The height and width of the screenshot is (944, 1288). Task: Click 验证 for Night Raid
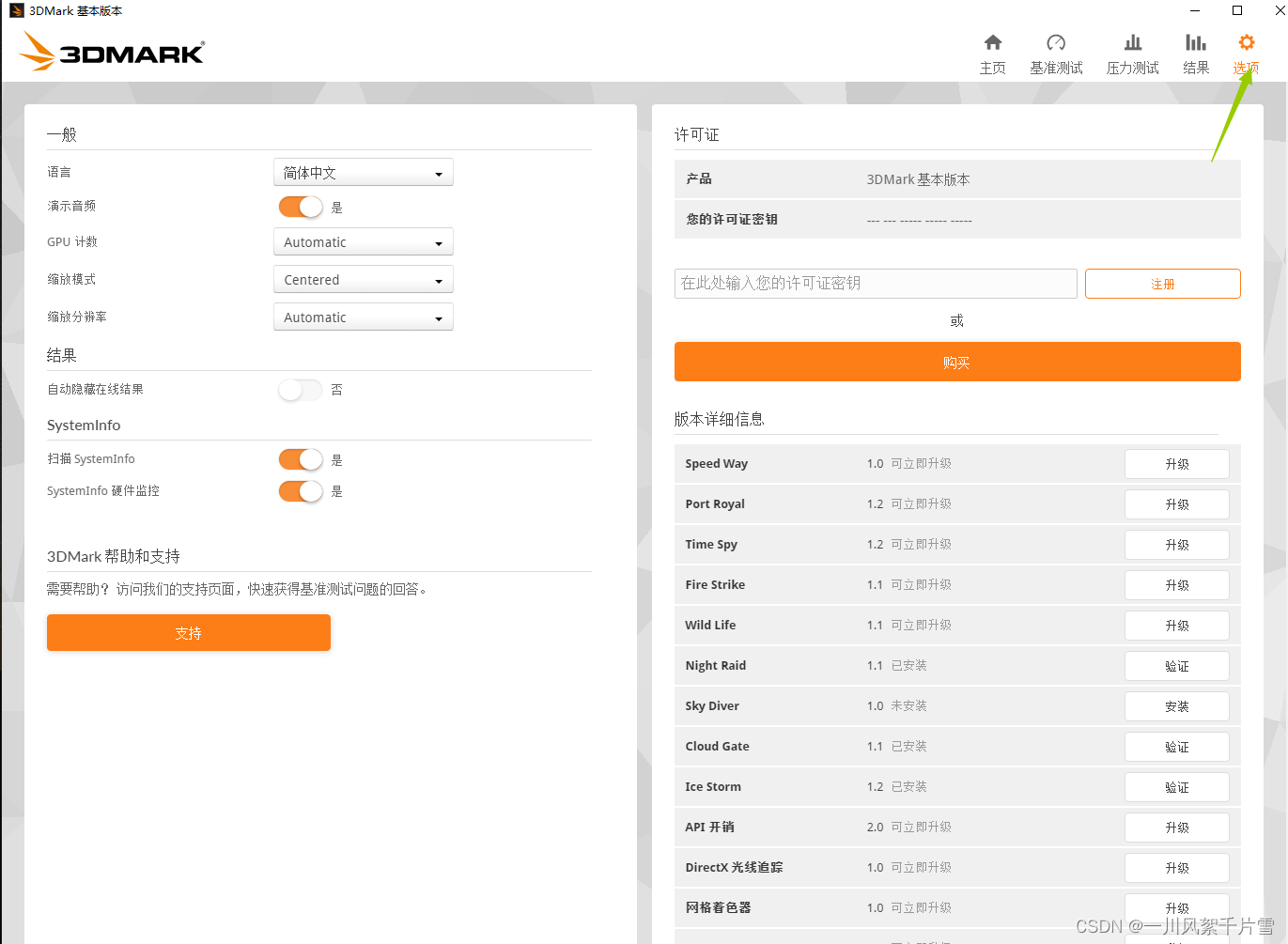(1177, 666)
